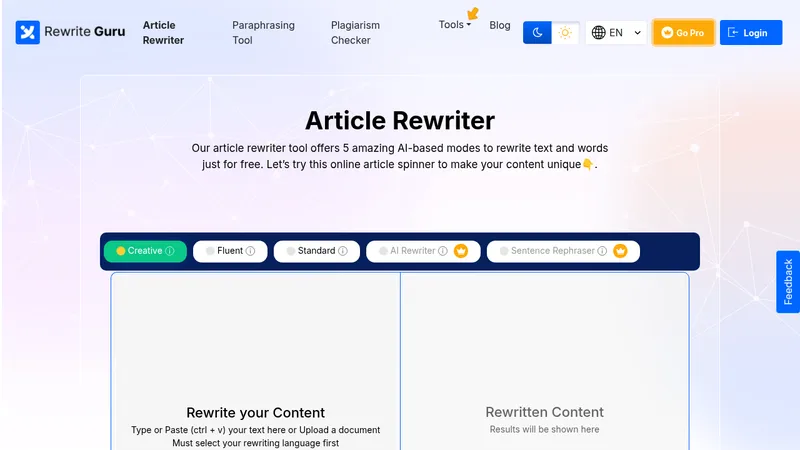The width and height of the screenshot is (800, 450).
Task: Switch to dark mode moon icon
Action: point(537,33)
